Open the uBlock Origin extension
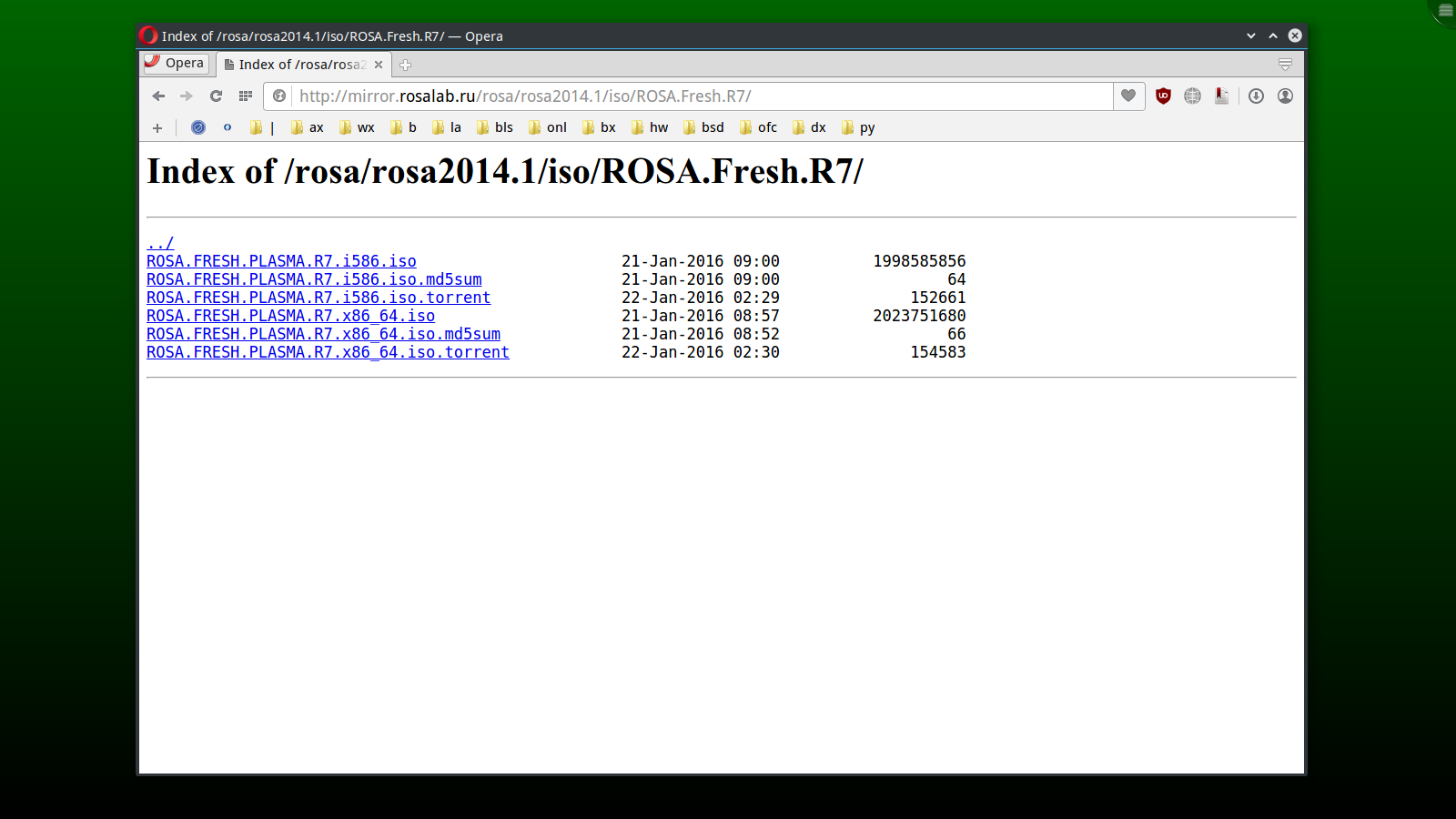This screenshot has height=819, width=1456. coord(1163,96)
